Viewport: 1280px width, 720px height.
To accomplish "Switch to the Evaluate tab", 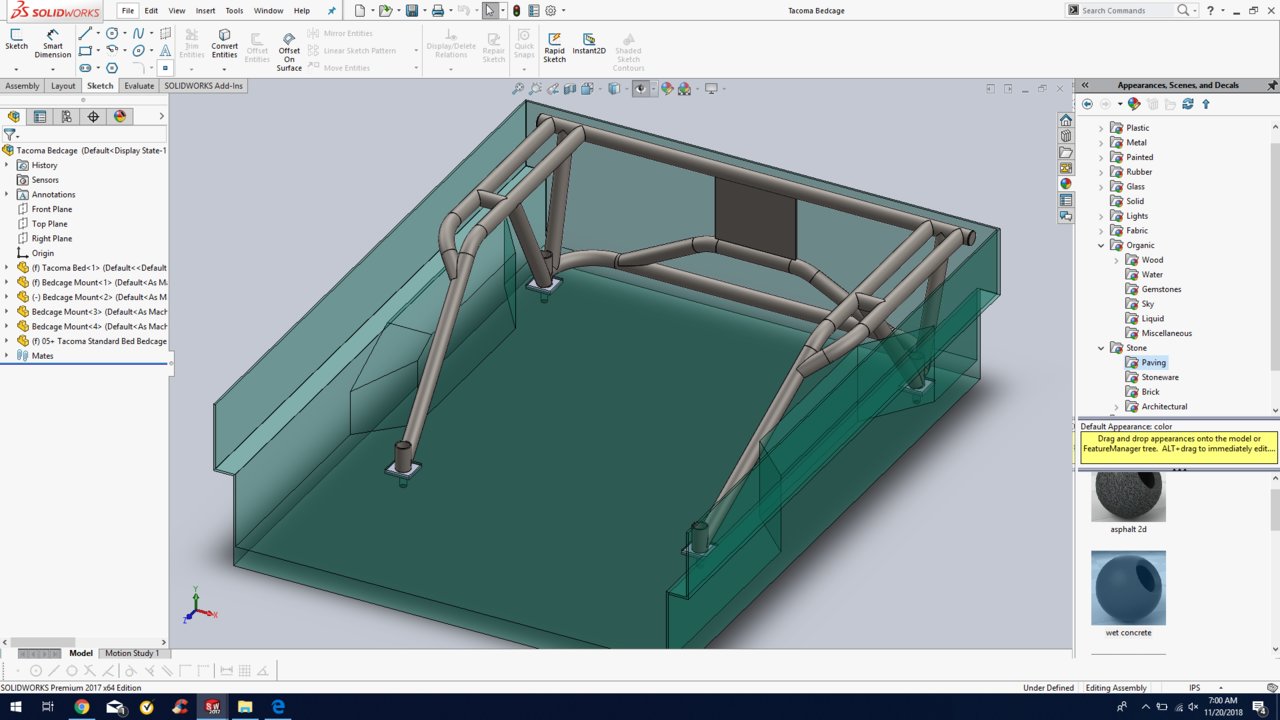I will click(139, 86).
